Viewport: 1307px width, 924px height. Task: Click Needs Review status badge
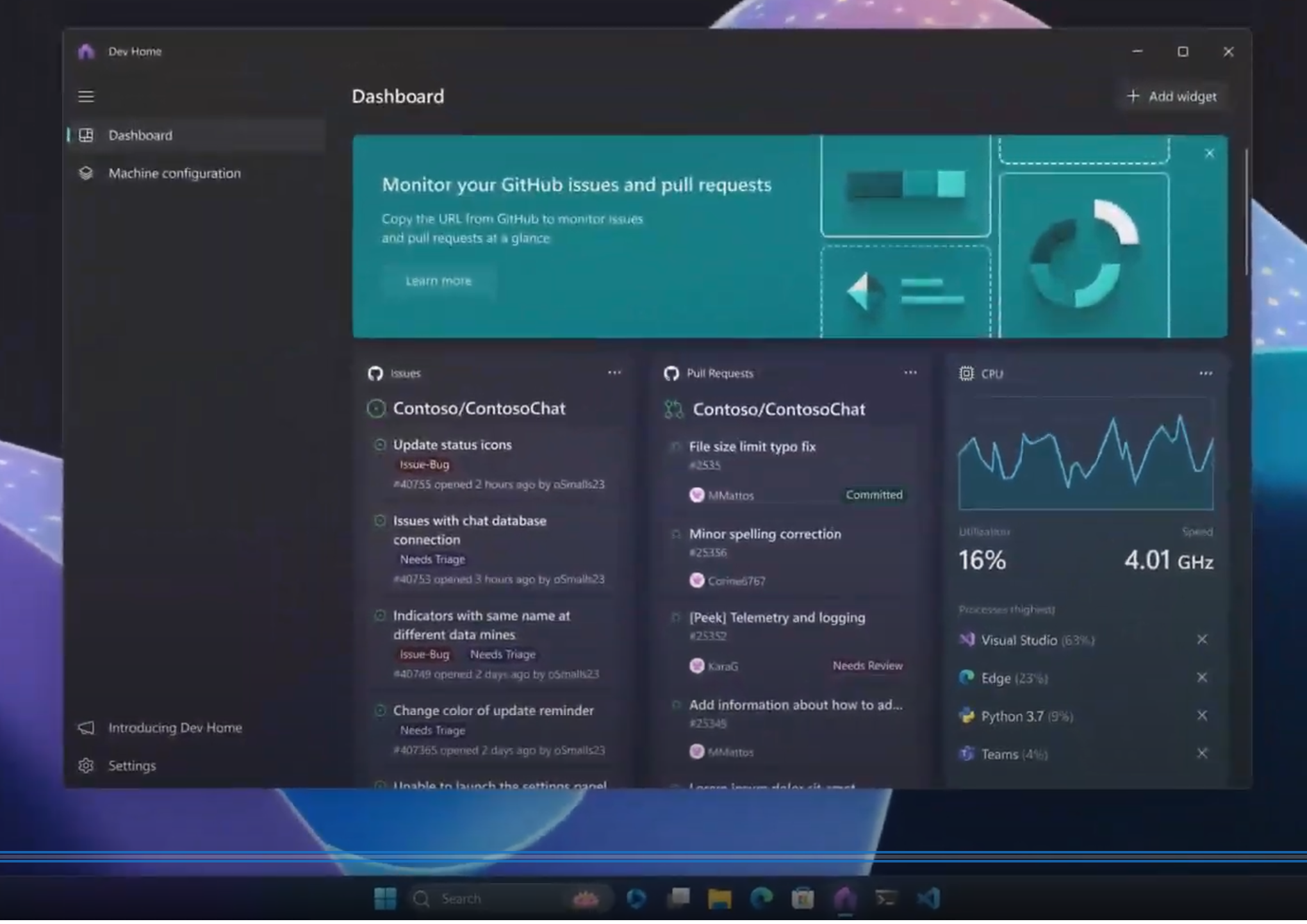pyautogui.click(x=867, y=666)
